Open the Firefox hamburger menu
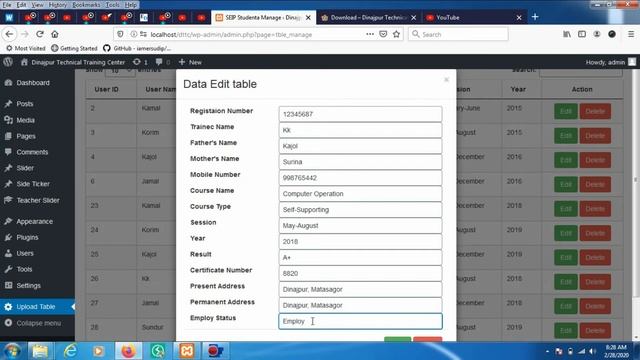 click(x=631, y=34)
